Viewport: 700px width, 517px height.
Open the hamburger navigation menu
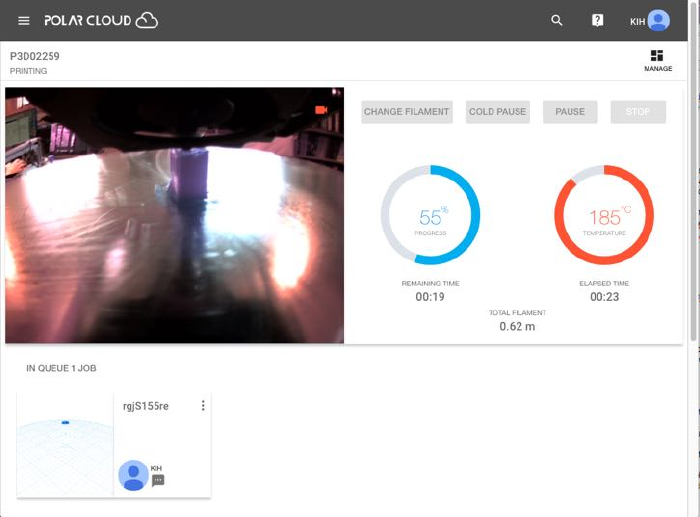24,21
